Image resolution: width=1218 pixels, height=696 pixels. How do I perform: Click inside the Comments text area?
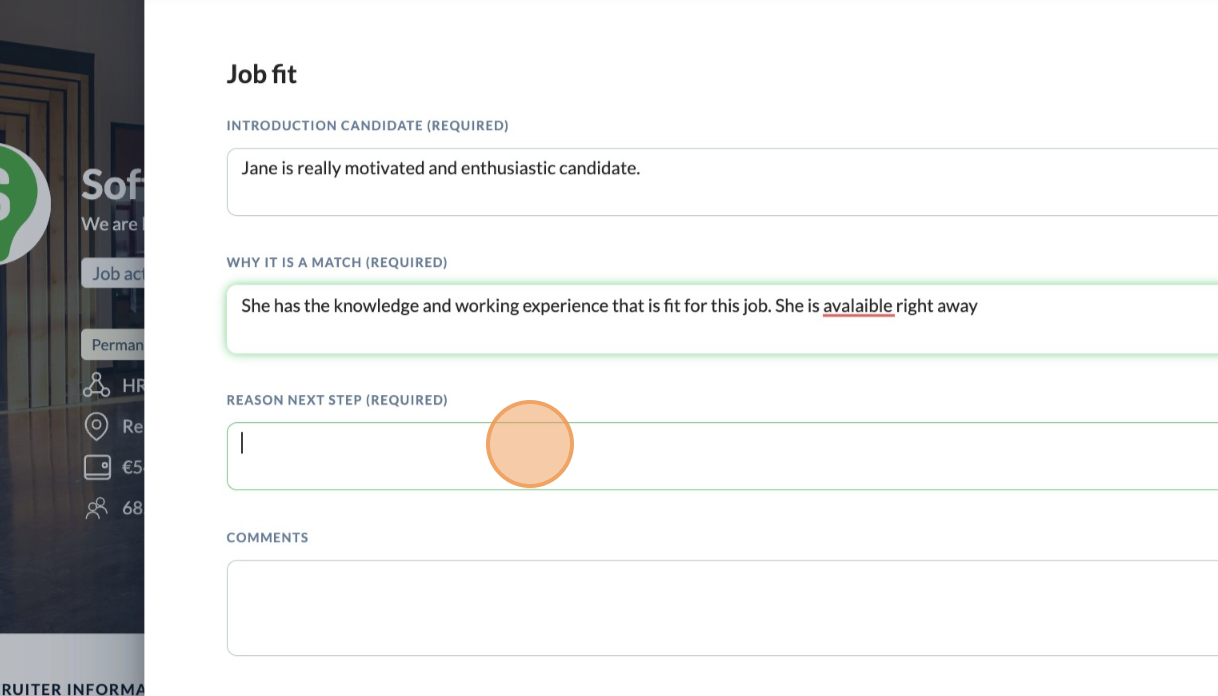pos(722,608)
